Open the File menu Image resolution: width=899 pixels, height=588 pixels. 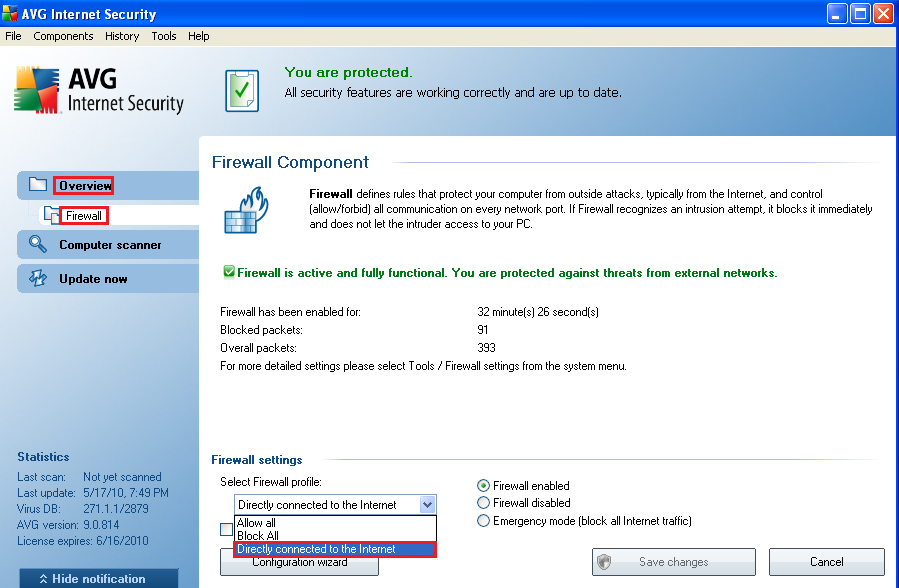(x=13, y=36)
